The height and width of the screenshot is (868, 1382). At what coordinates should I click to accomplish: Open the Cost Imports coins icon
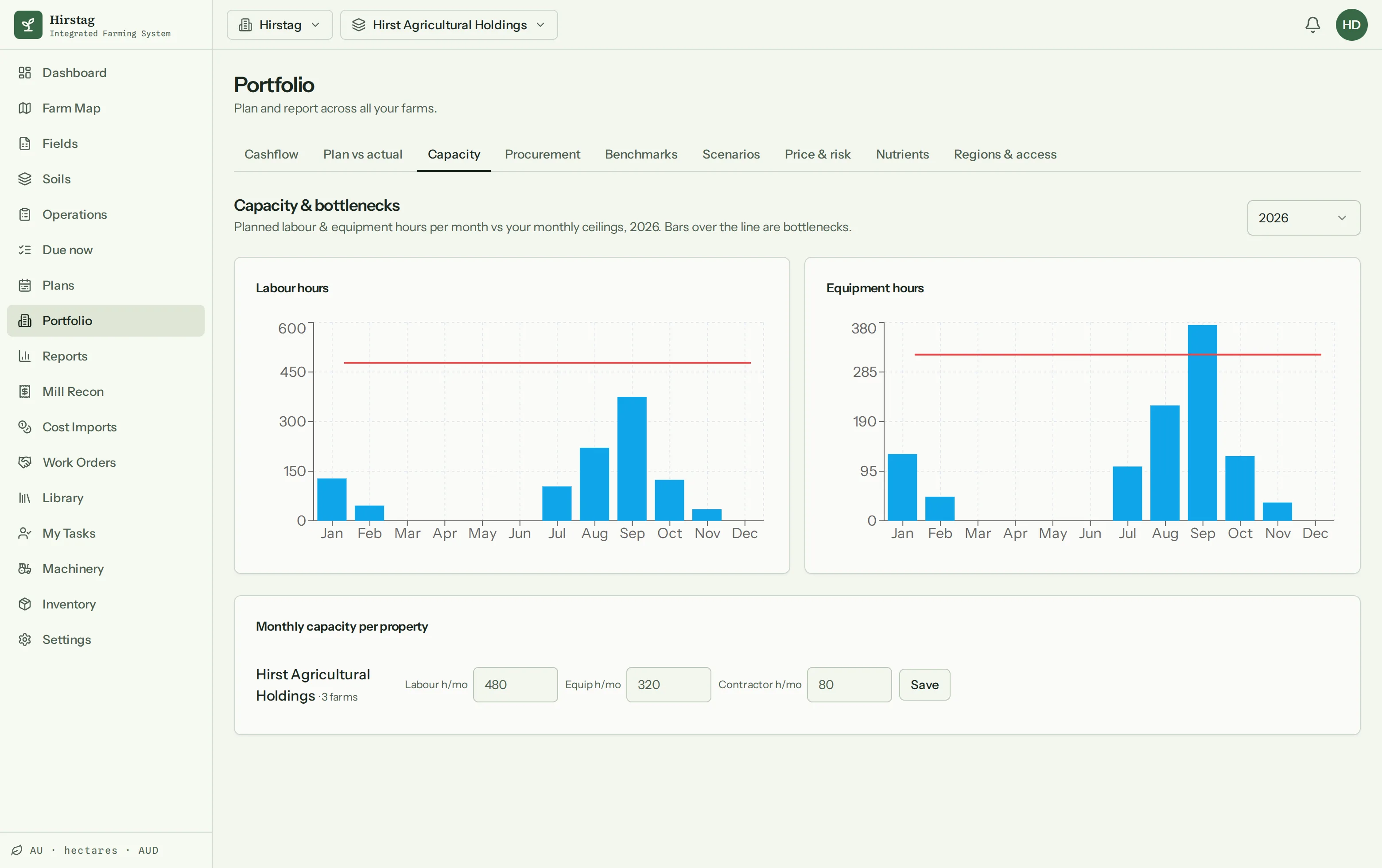[25, 427]
